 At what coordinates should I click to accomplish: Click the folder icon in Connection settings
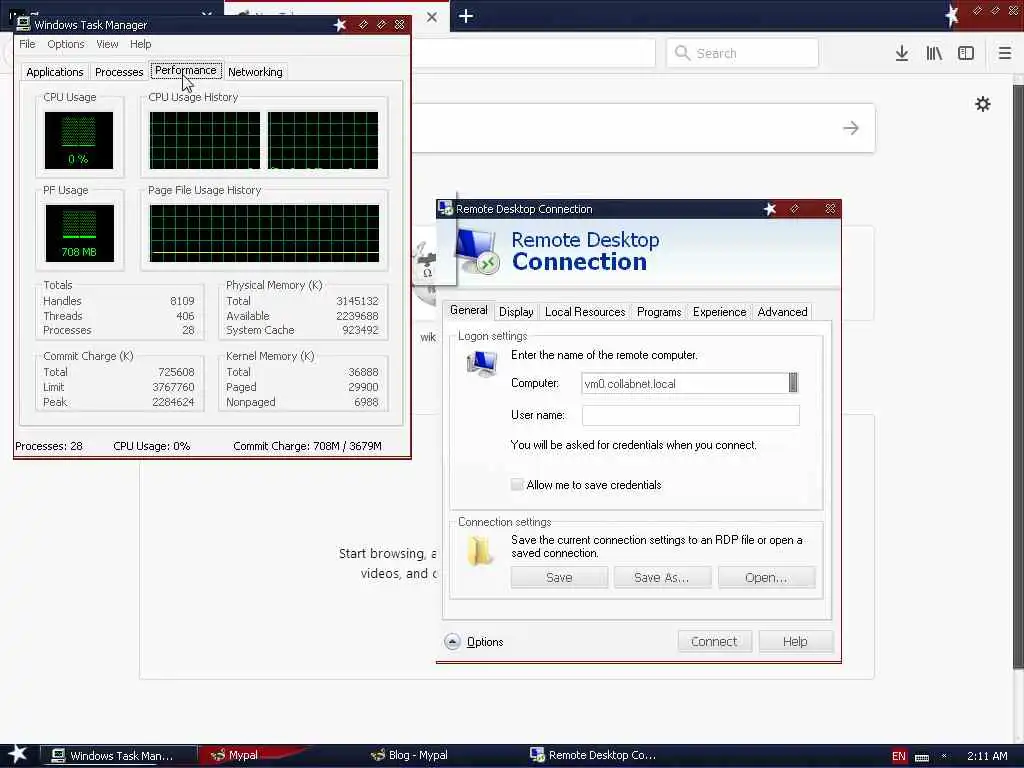point(480,551)
